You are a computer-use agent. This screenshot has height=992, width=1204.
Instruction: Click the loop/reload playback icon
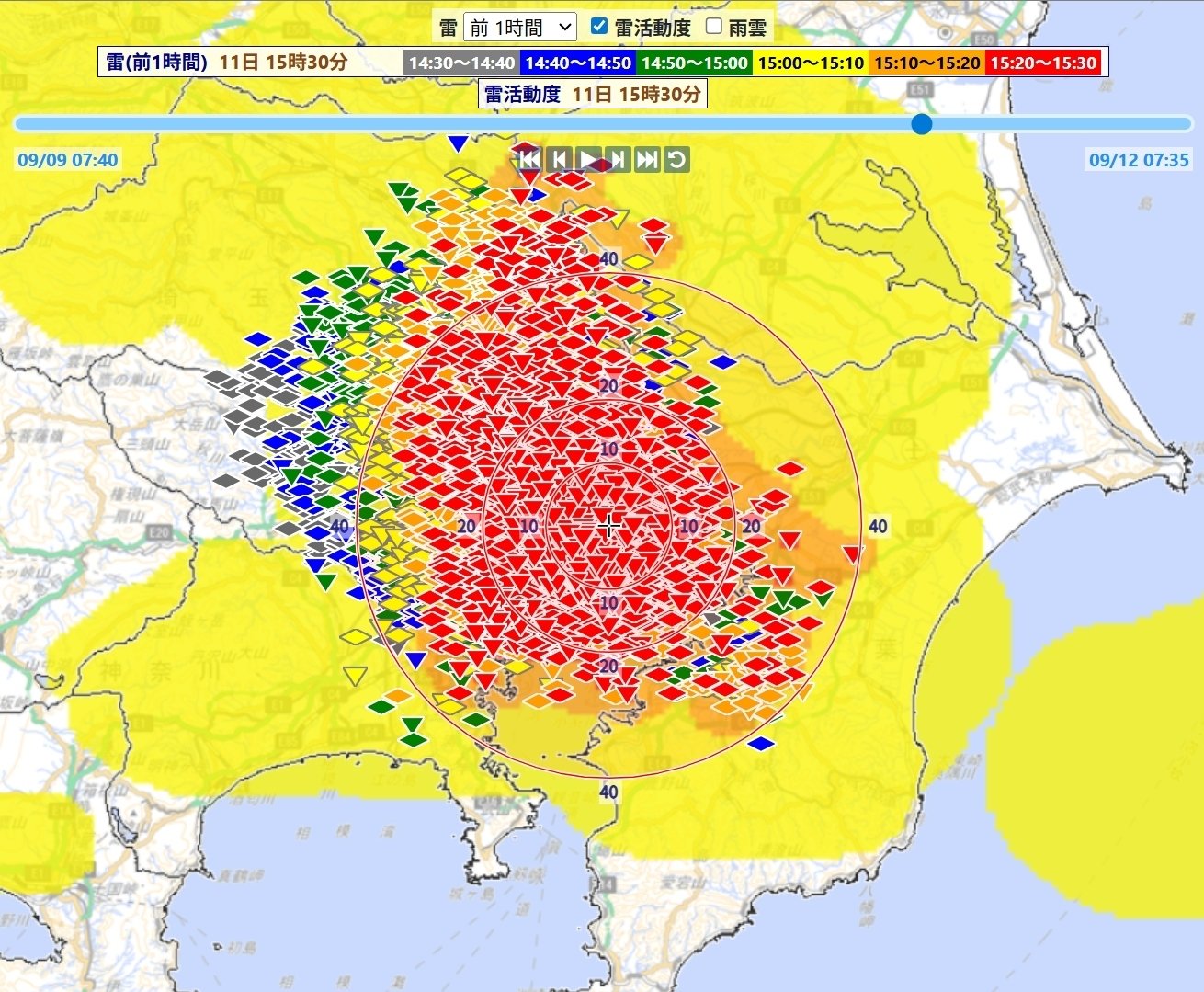tap(676, 159)
